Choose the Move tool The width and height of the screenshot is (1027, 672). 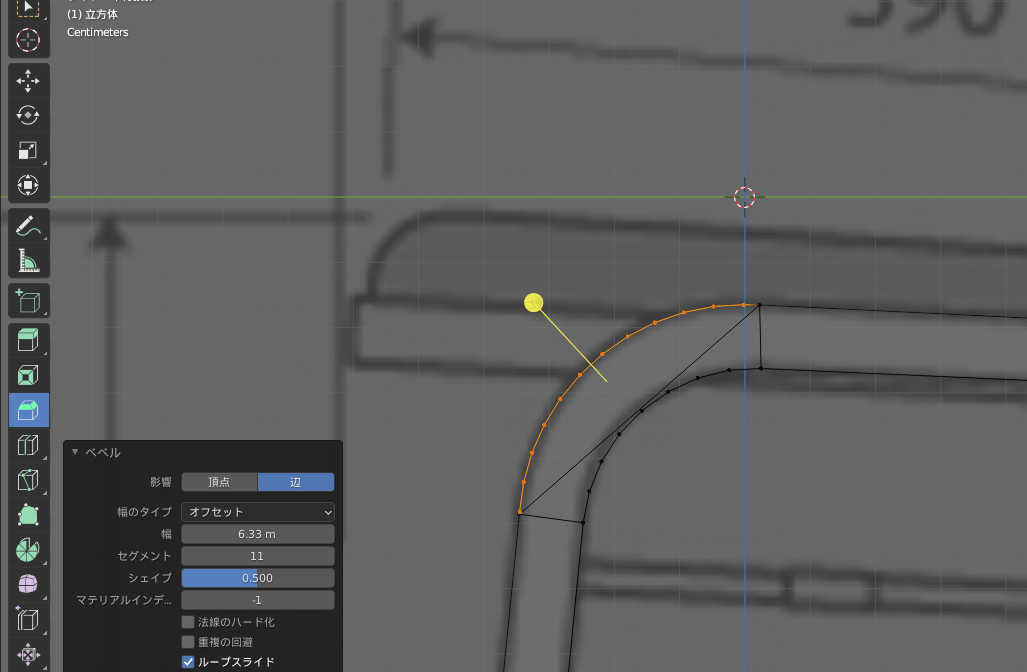click(x=28, y=81)
